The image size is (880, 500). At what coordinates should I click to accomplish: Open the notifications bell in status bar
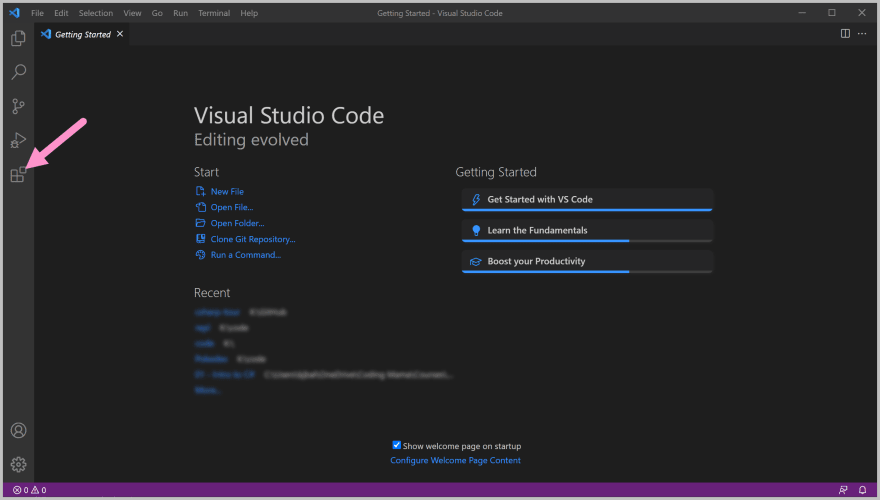[x=863, y=490]
